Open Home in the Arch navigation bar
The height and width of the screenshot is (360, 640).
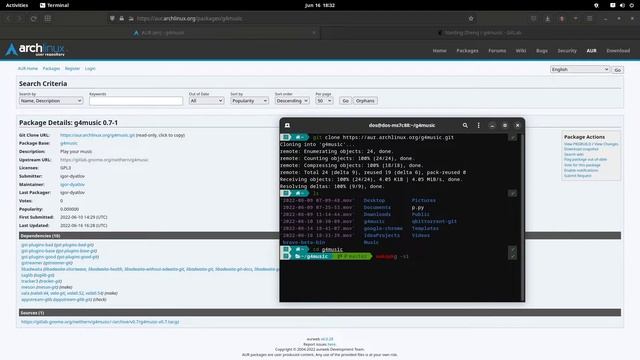click(440, 51)
